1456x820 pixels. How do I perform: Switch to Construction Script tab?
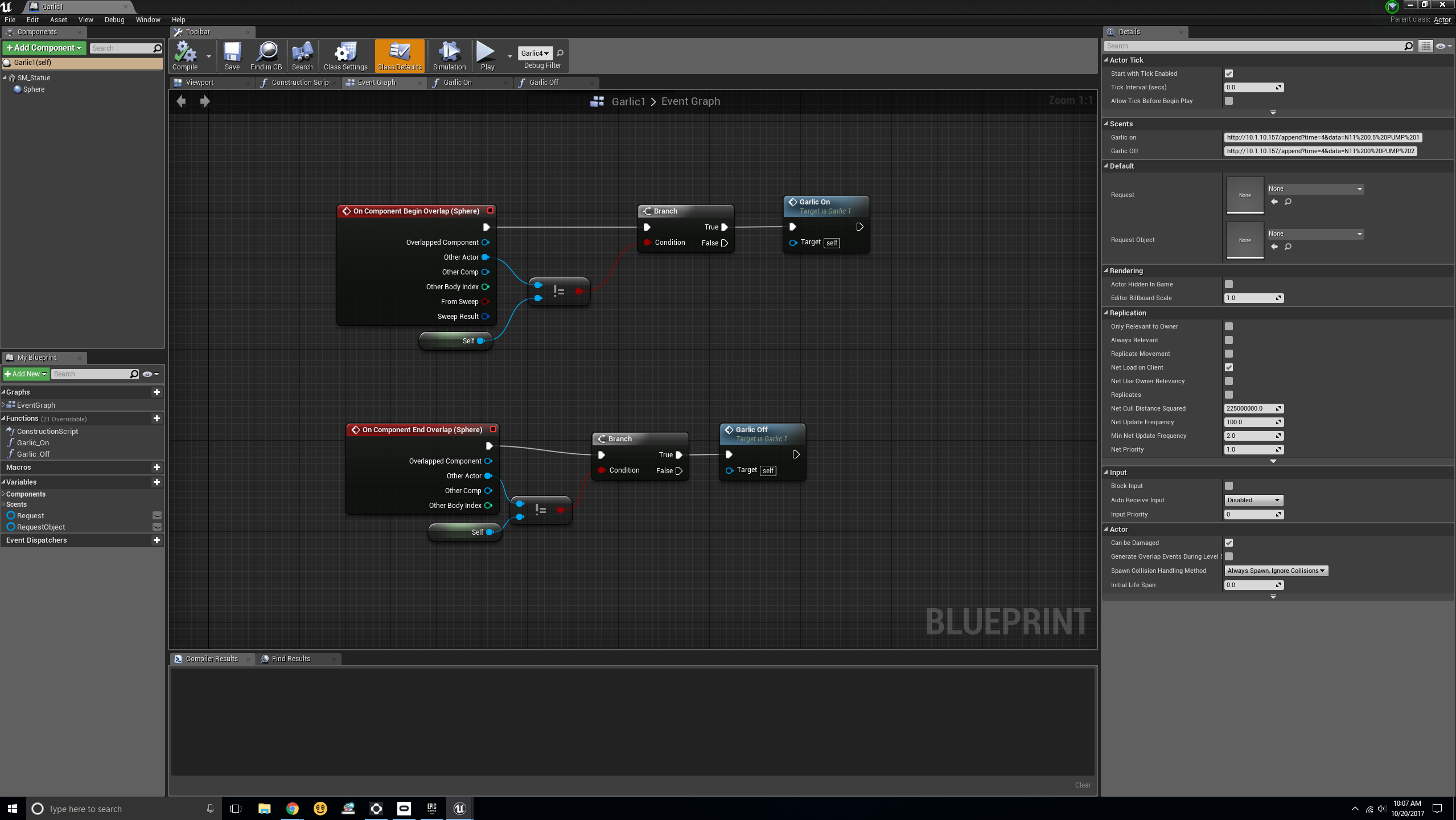click(300, 83)
